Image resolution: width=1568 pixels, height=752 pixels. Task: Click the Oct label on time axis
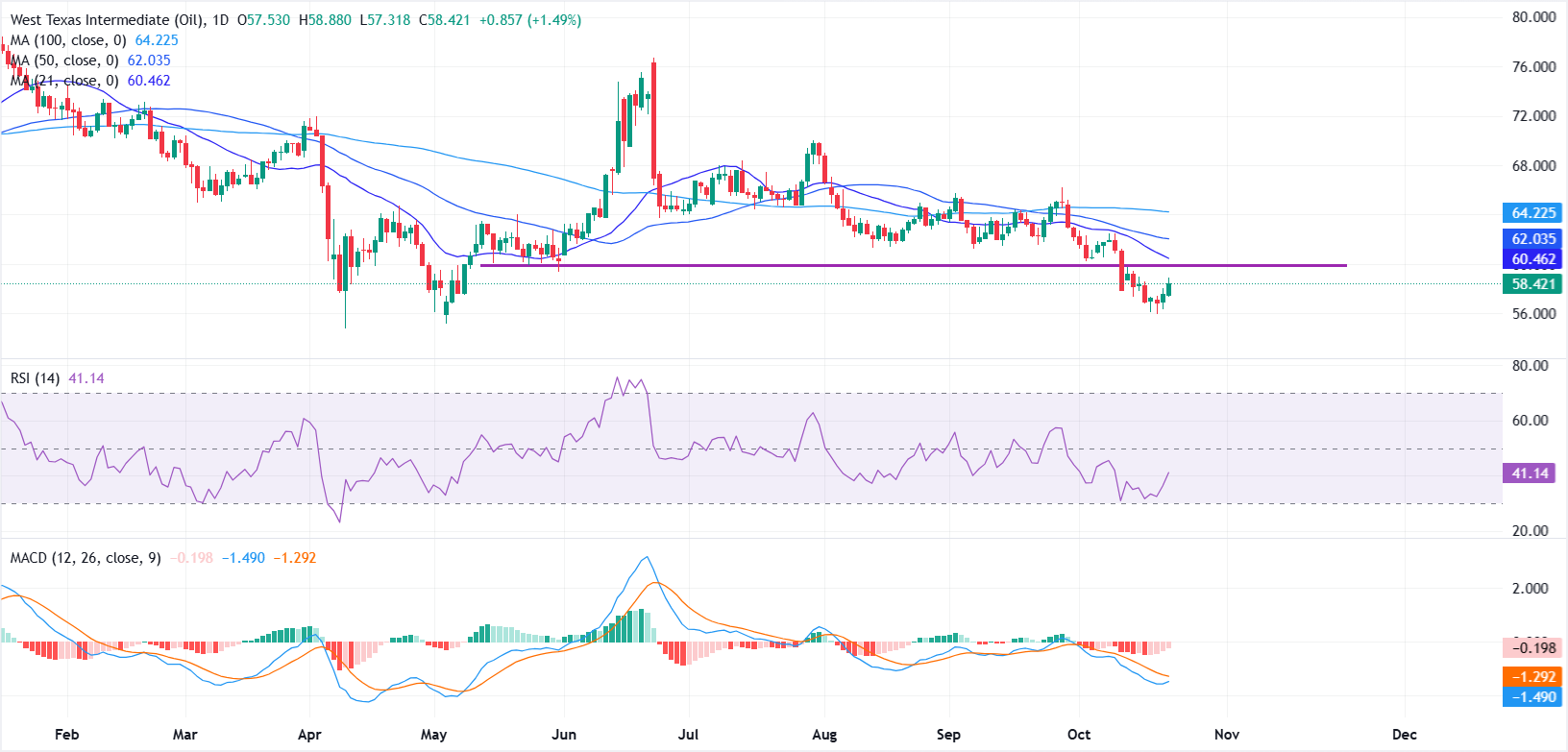(x=1079, y=735)
